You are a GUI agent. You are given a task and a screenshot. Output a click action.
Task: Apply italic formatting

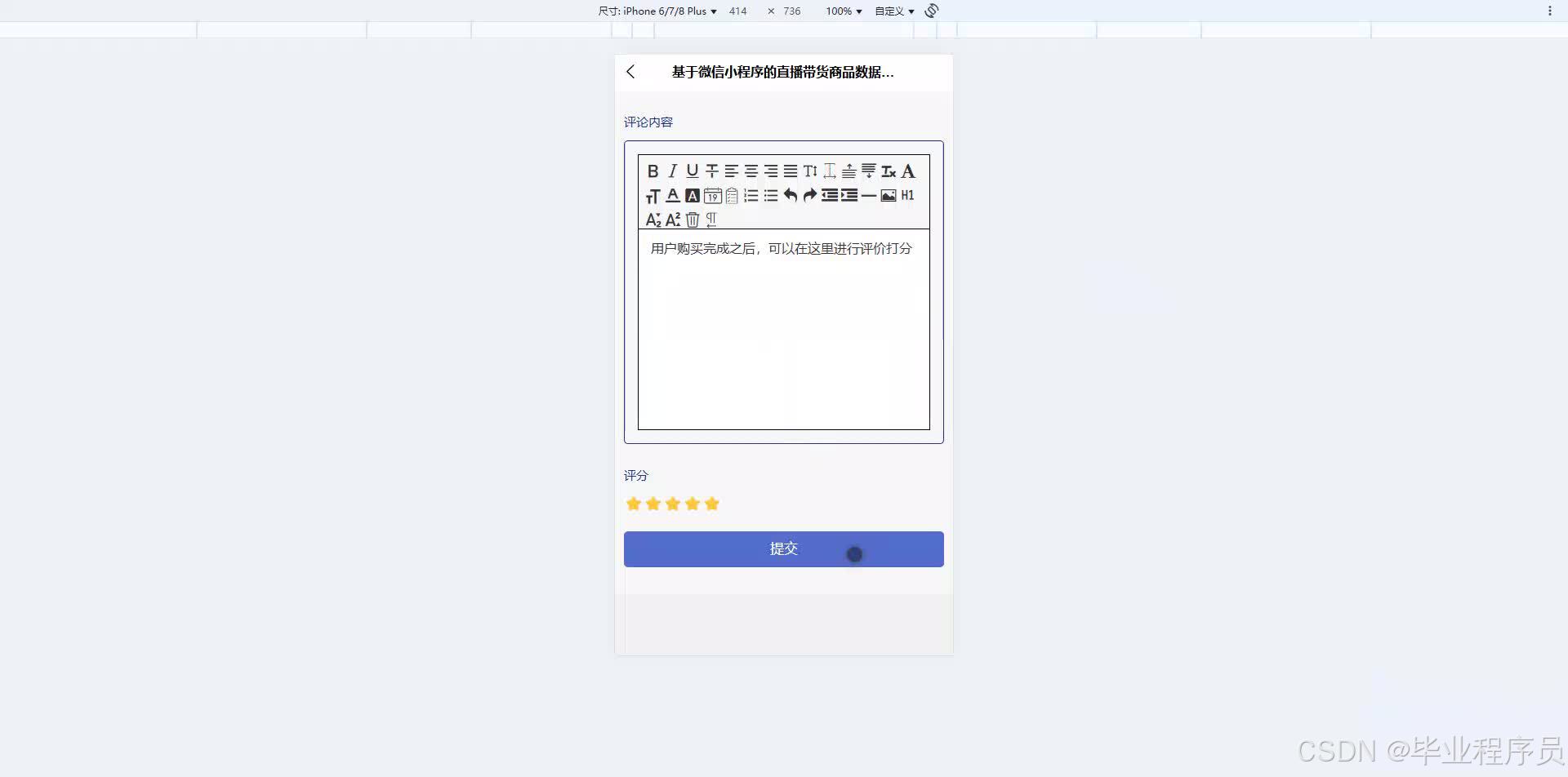pos(671,171)
